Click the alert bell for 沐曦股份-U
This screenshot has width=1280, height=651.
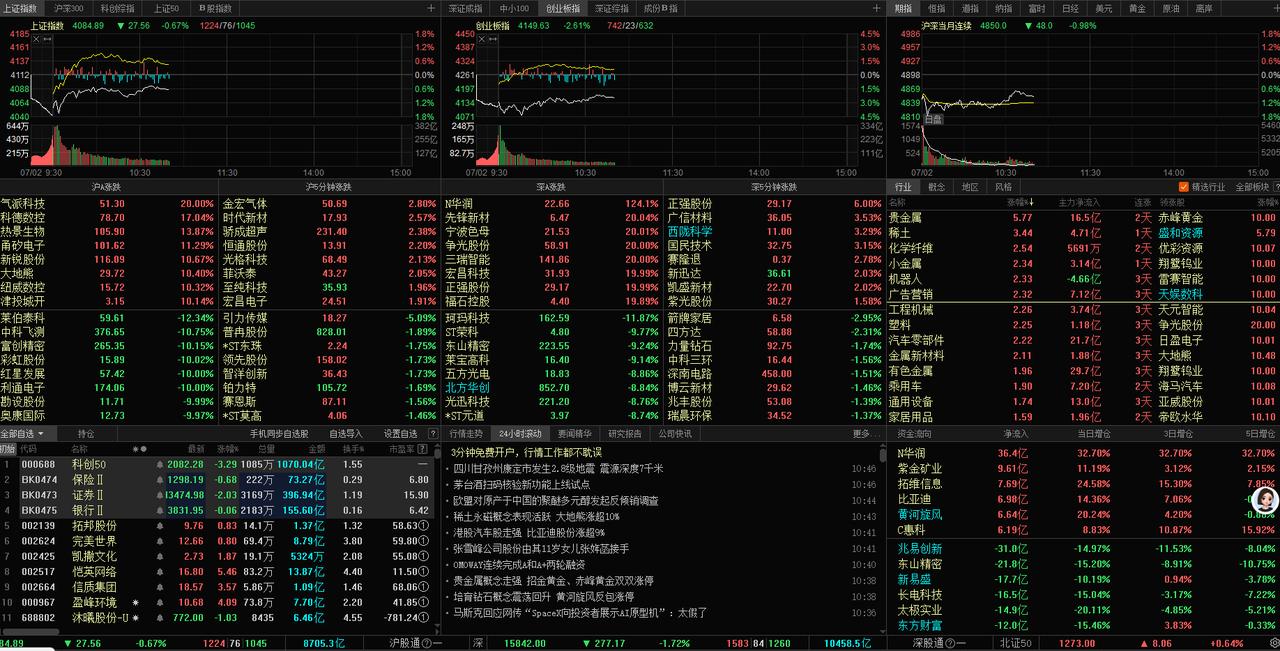160,618
